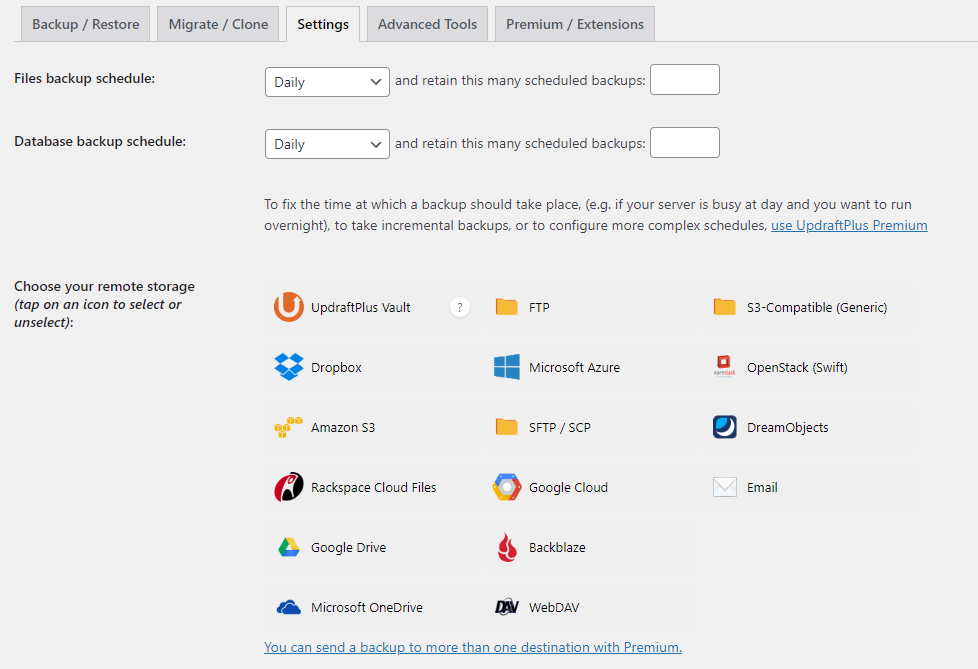Choose Microsoft OneDrive icon
The height and width of the screenshot is (669, 978).
[x=289, y=607]
